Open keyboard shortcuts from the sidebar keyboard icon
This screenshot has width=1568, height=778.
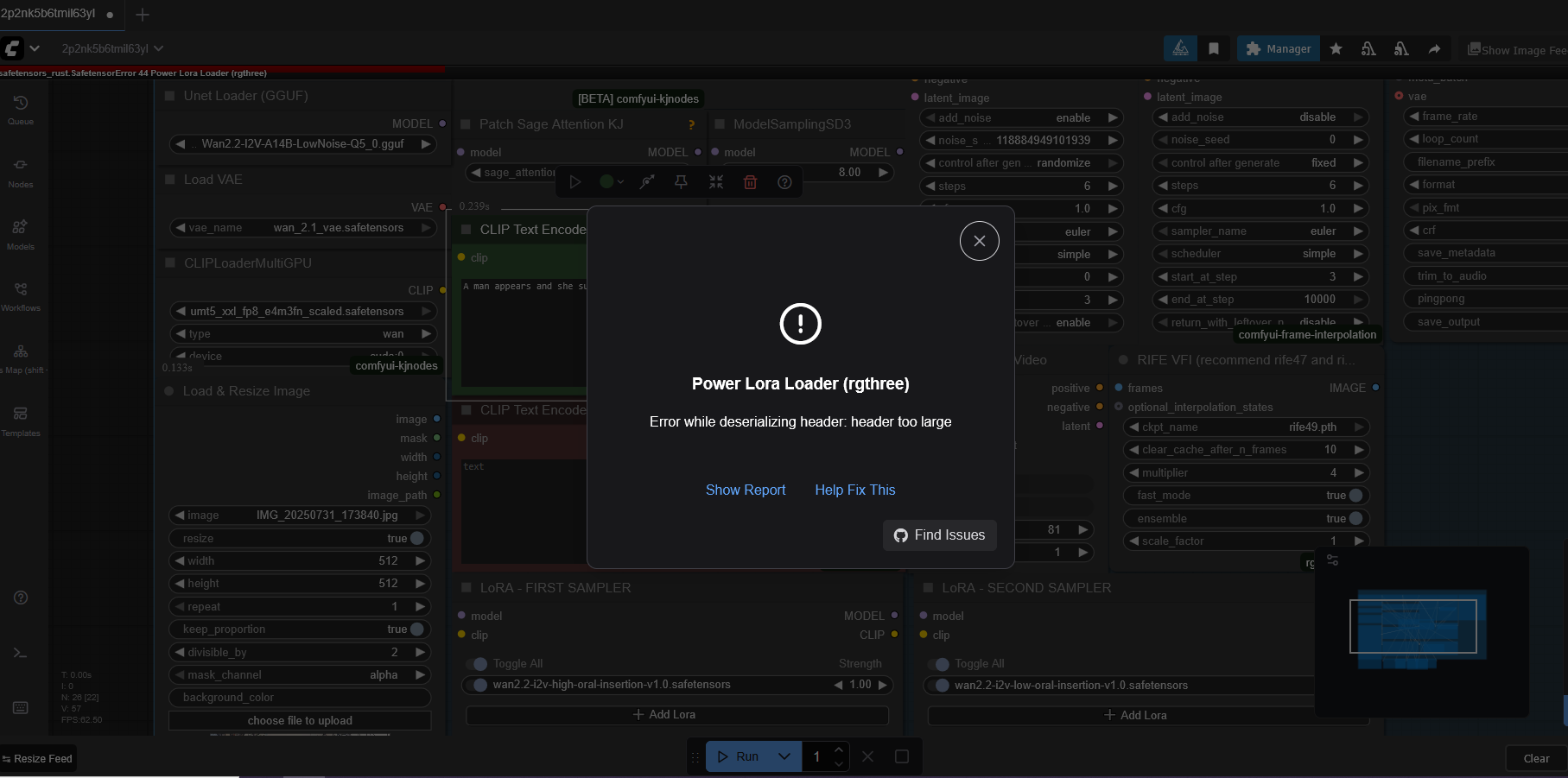coord(21,708)
